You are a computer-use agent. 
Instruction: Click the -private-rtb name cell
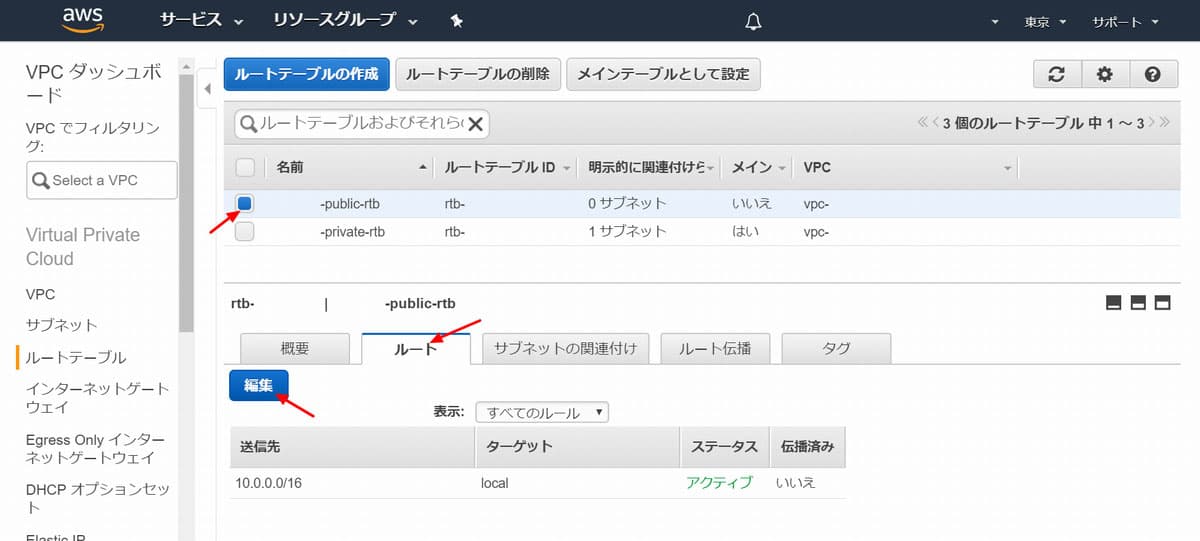(352, 231)
